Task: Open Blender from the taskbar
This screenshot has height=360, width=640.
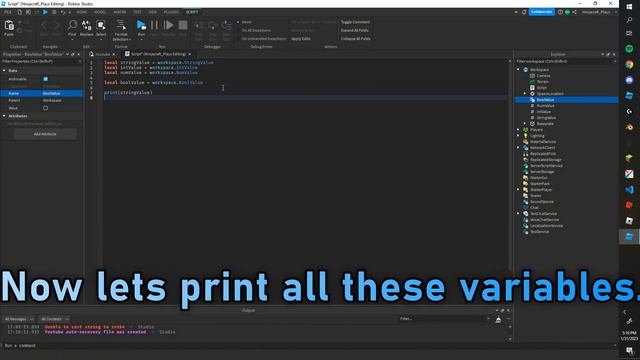Action: 629,127
